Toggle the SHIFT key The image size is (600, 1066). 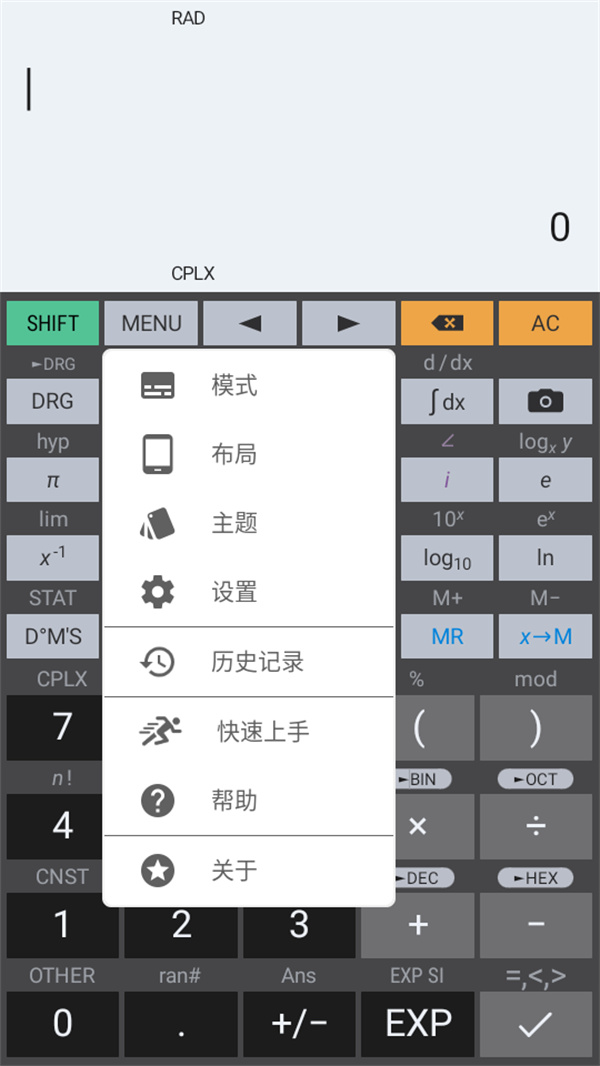pos(52,323)
